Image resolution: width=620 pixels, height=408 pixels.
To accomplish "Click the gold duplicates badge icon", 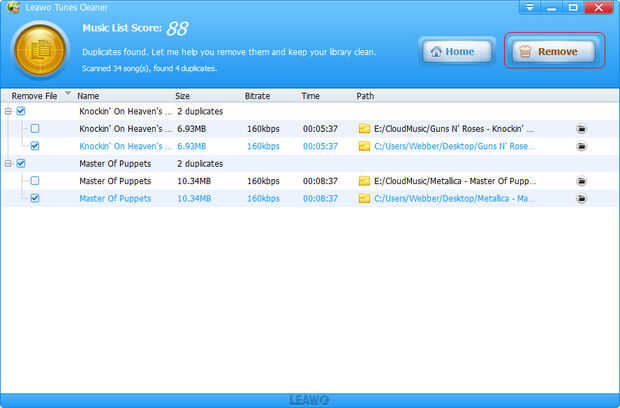I will pos(40,50).
